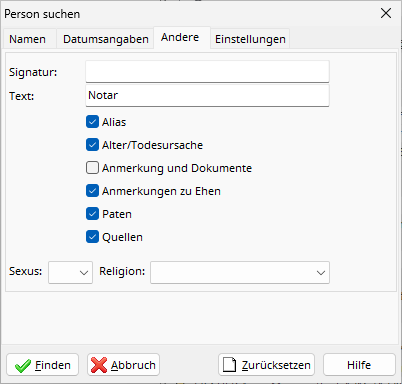
Task: Disable the Quellen search option
Action: (92, 237)
